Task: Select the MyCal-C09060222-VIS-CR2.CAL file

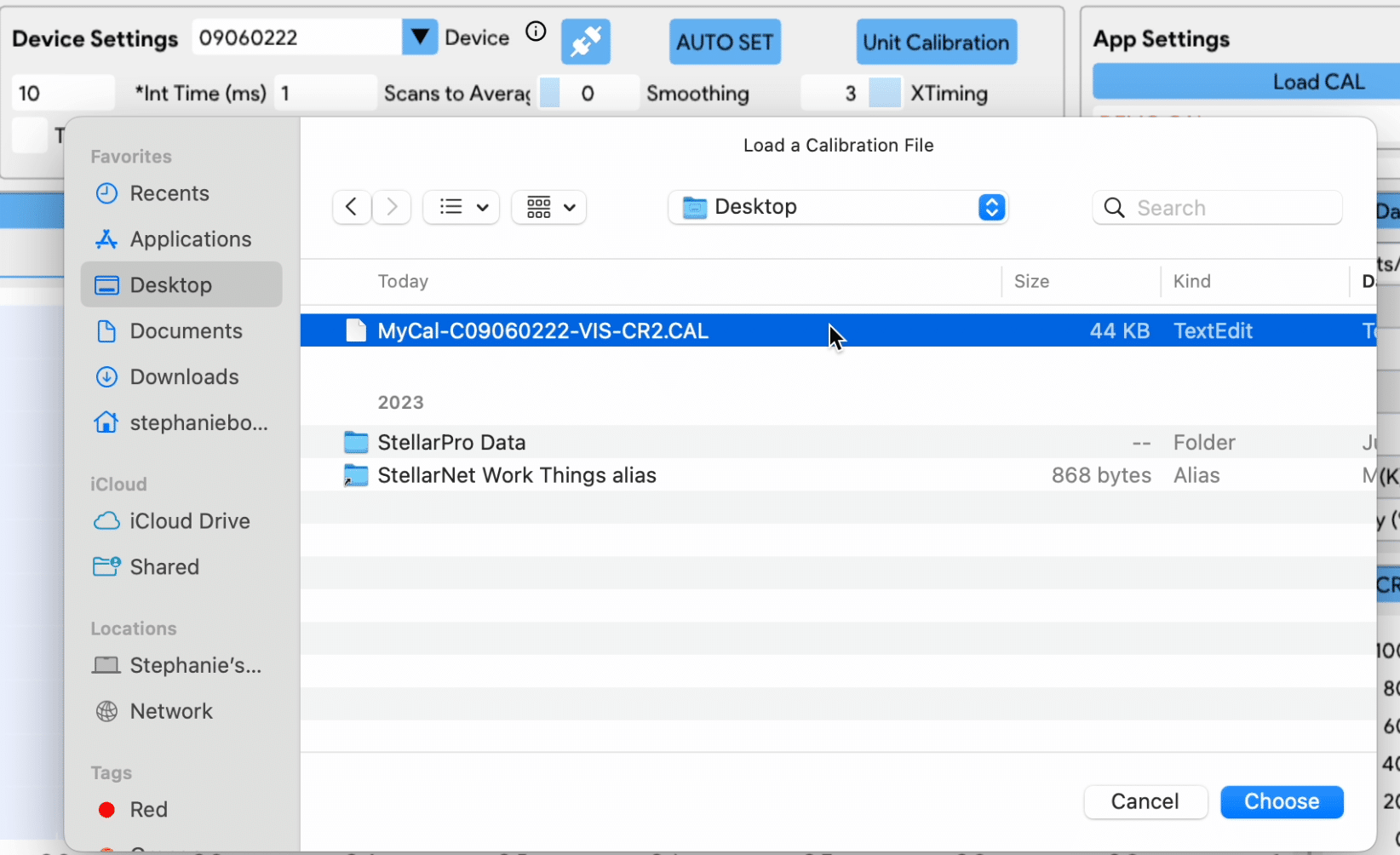Action: click(x=542, y=331)
